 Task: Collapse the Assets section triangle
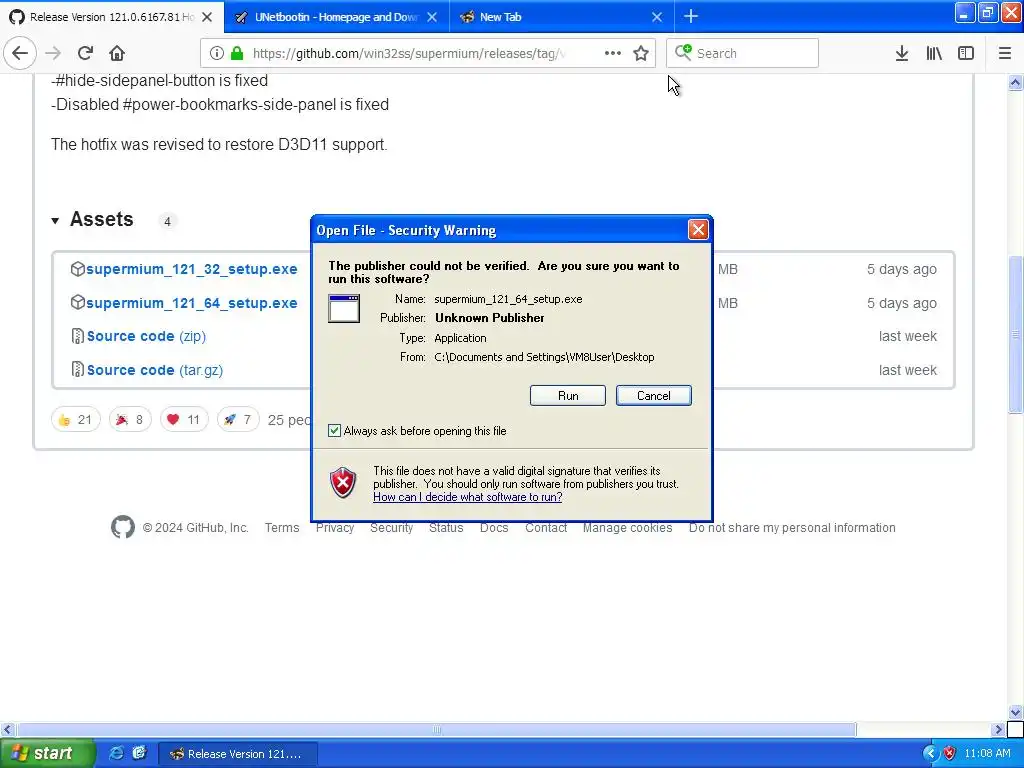(56, 221)
